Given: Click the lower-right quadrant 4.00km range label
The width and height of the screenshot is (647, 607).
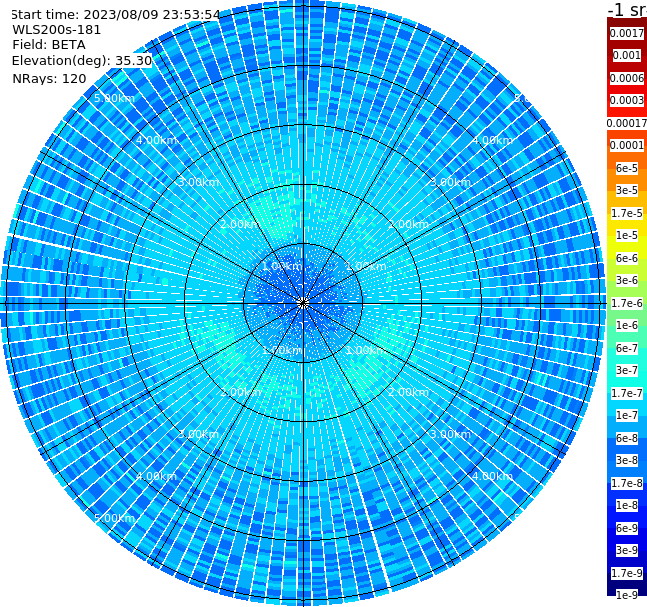Looking at the screenshot, I should click(492, 476).
